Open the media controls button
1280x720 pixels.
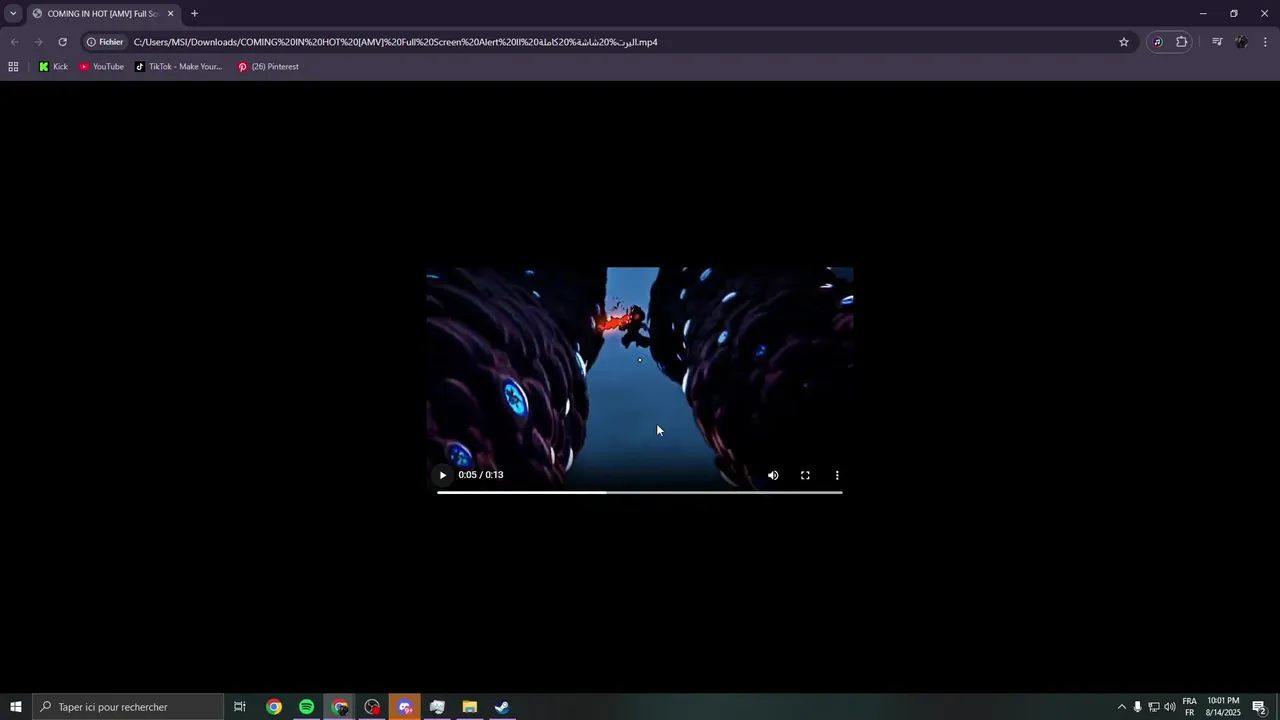click(1217, 42)
